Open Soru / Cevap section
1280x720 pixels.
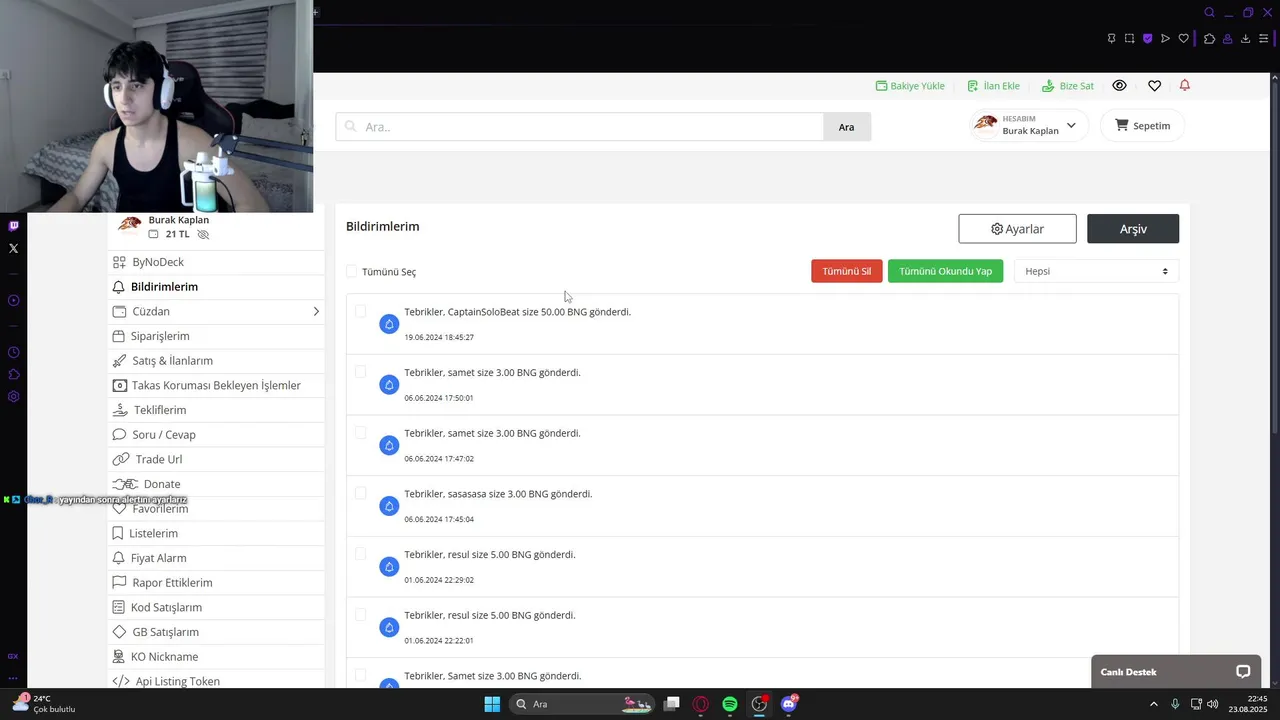coord(216,435)
